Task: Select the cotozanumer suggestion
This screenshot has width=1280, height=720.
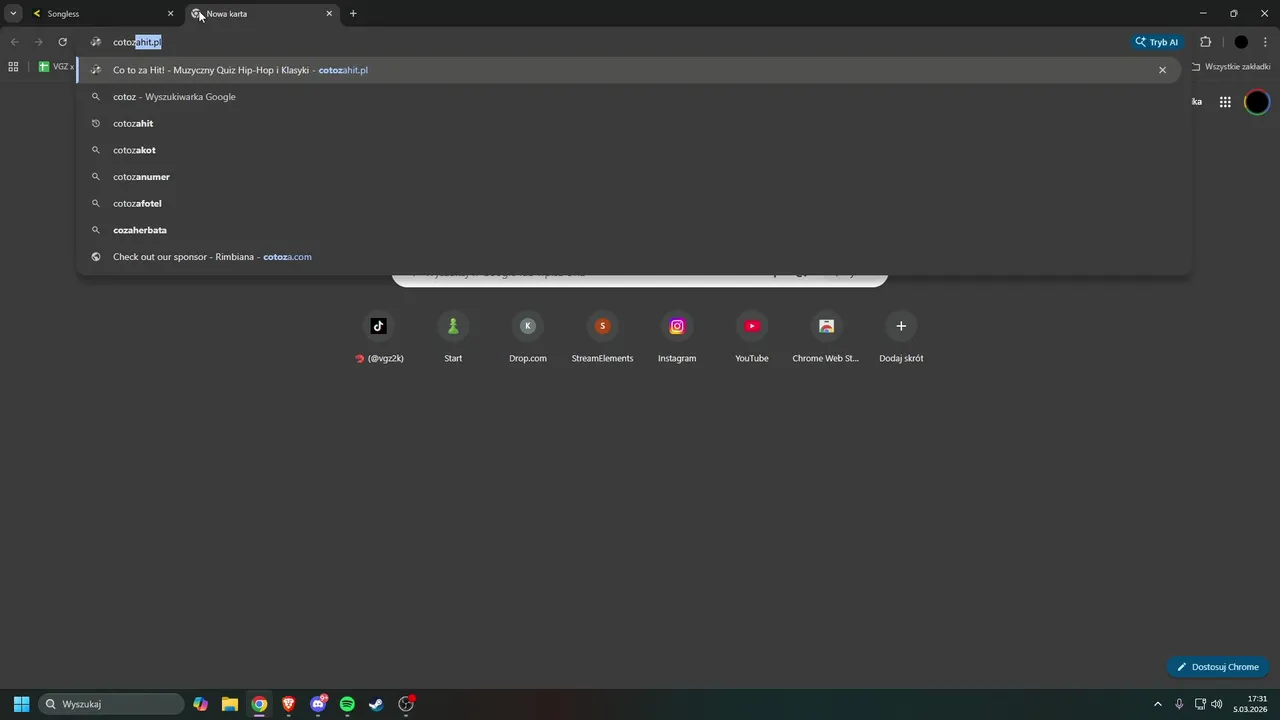Action: (x=633, y=177)
